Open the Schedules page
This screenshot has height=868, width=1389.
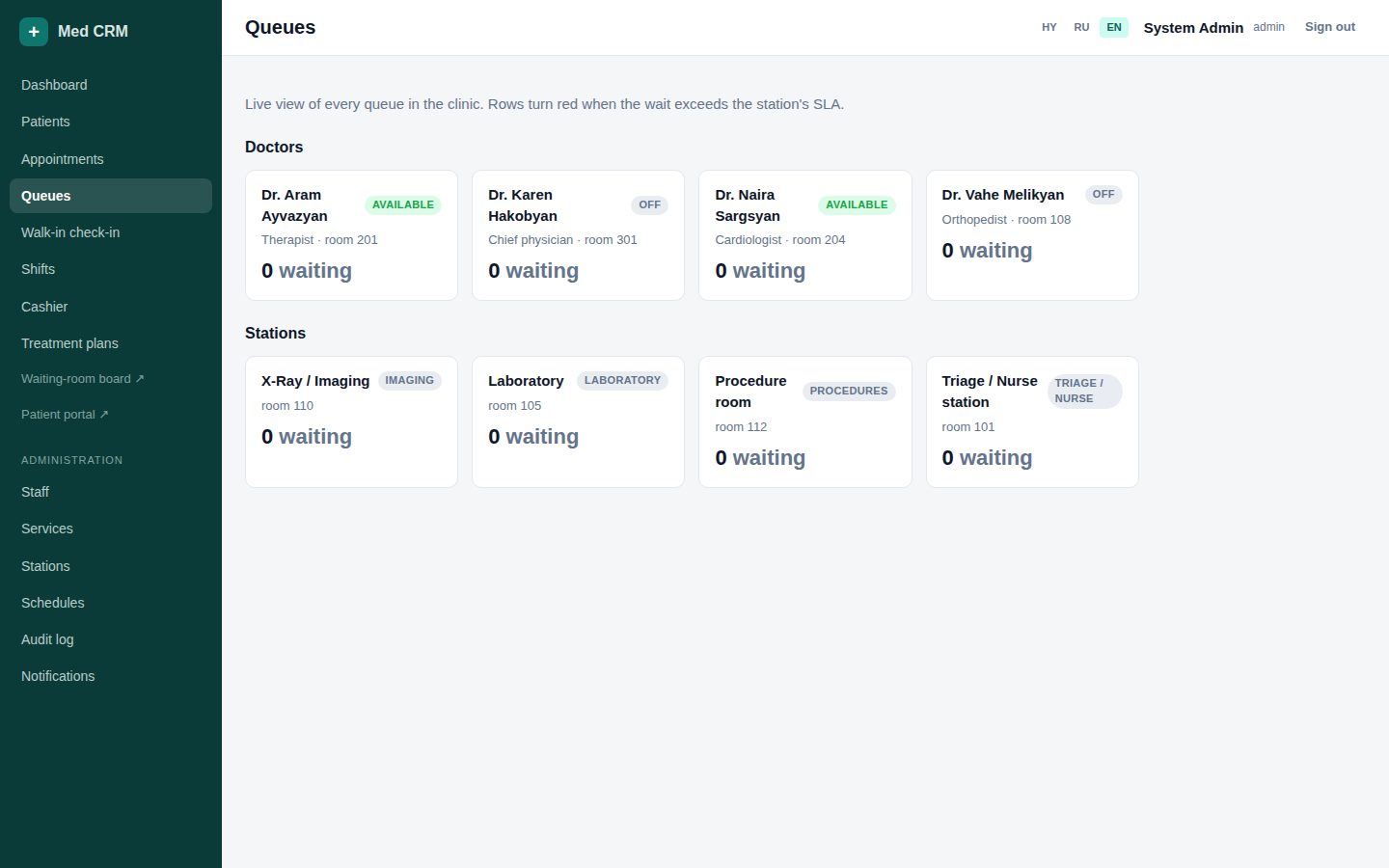pos(111,603)
